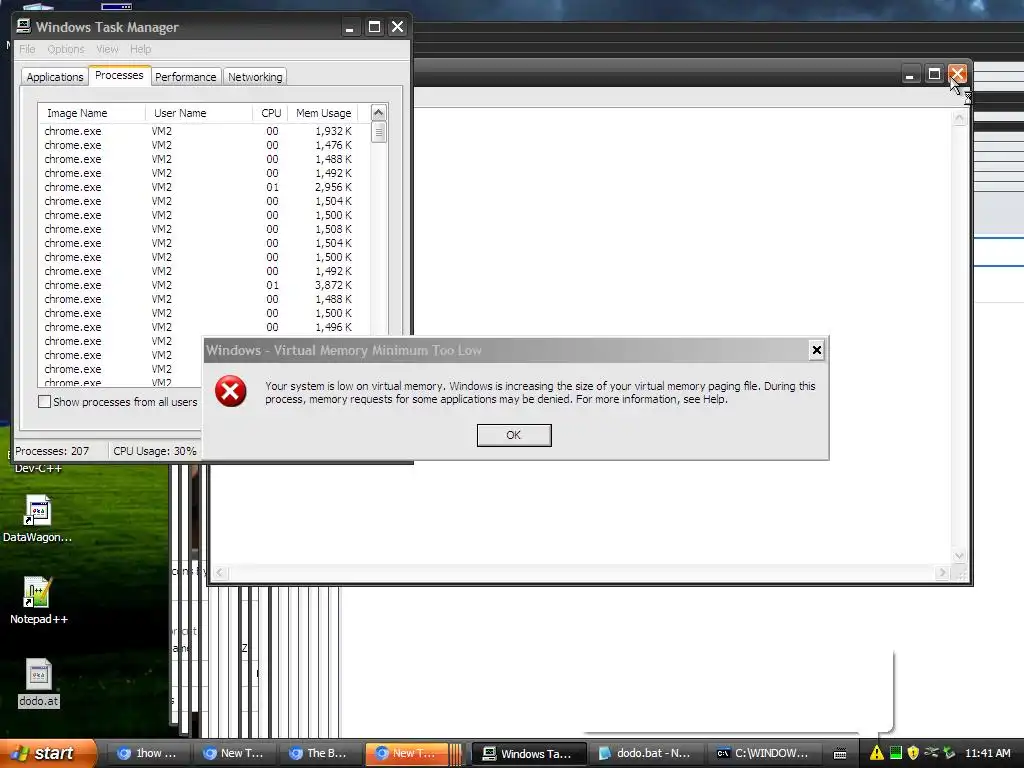Screen dimensions: 1024x768
Task: Minimize the Windows Task Manager window
Action: pos(350,27)
